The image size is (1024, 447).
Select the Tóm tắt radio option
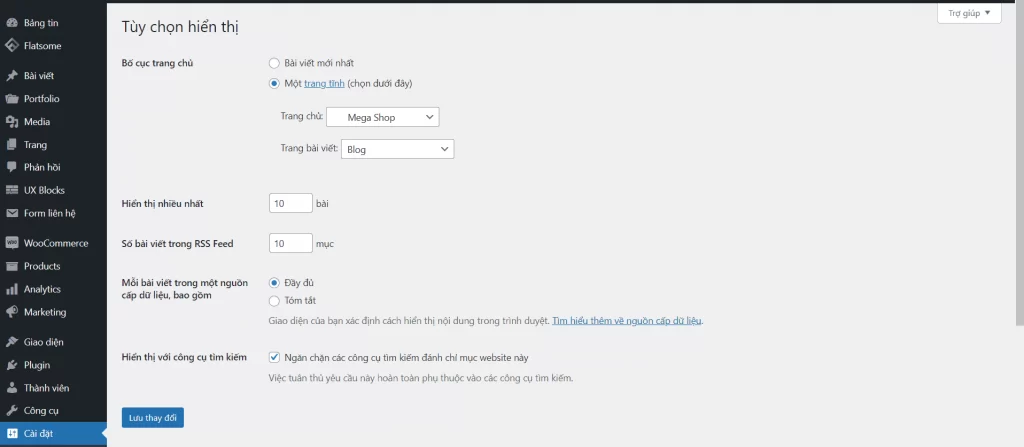click(x=274, y=300)
